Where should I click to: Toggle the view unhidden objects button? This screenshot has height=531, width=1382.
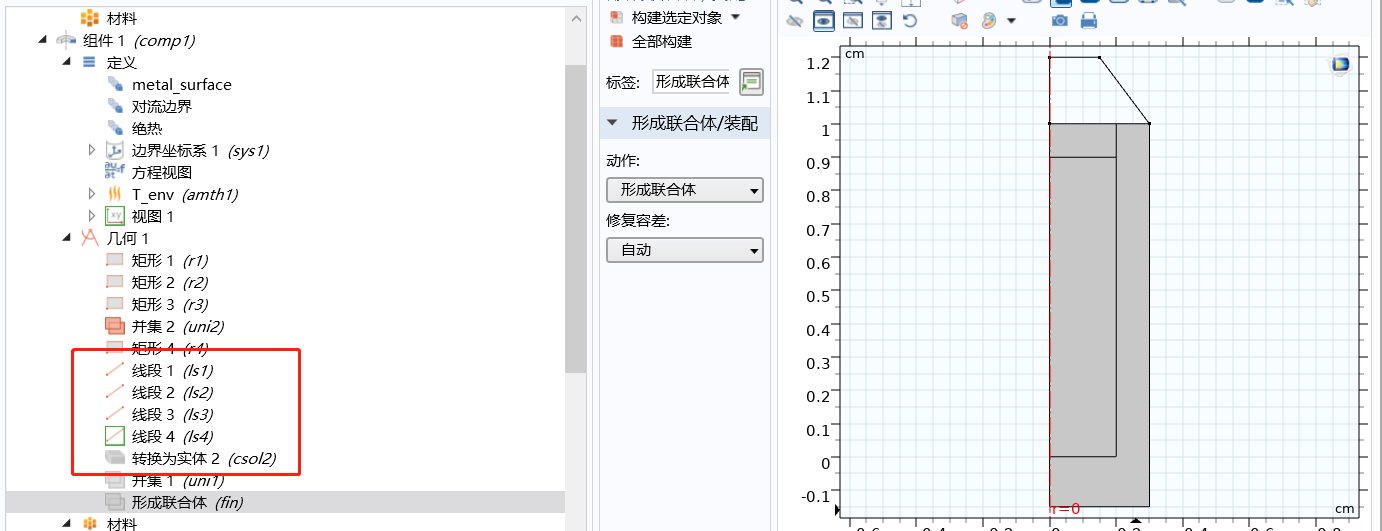tap(853, 20)
